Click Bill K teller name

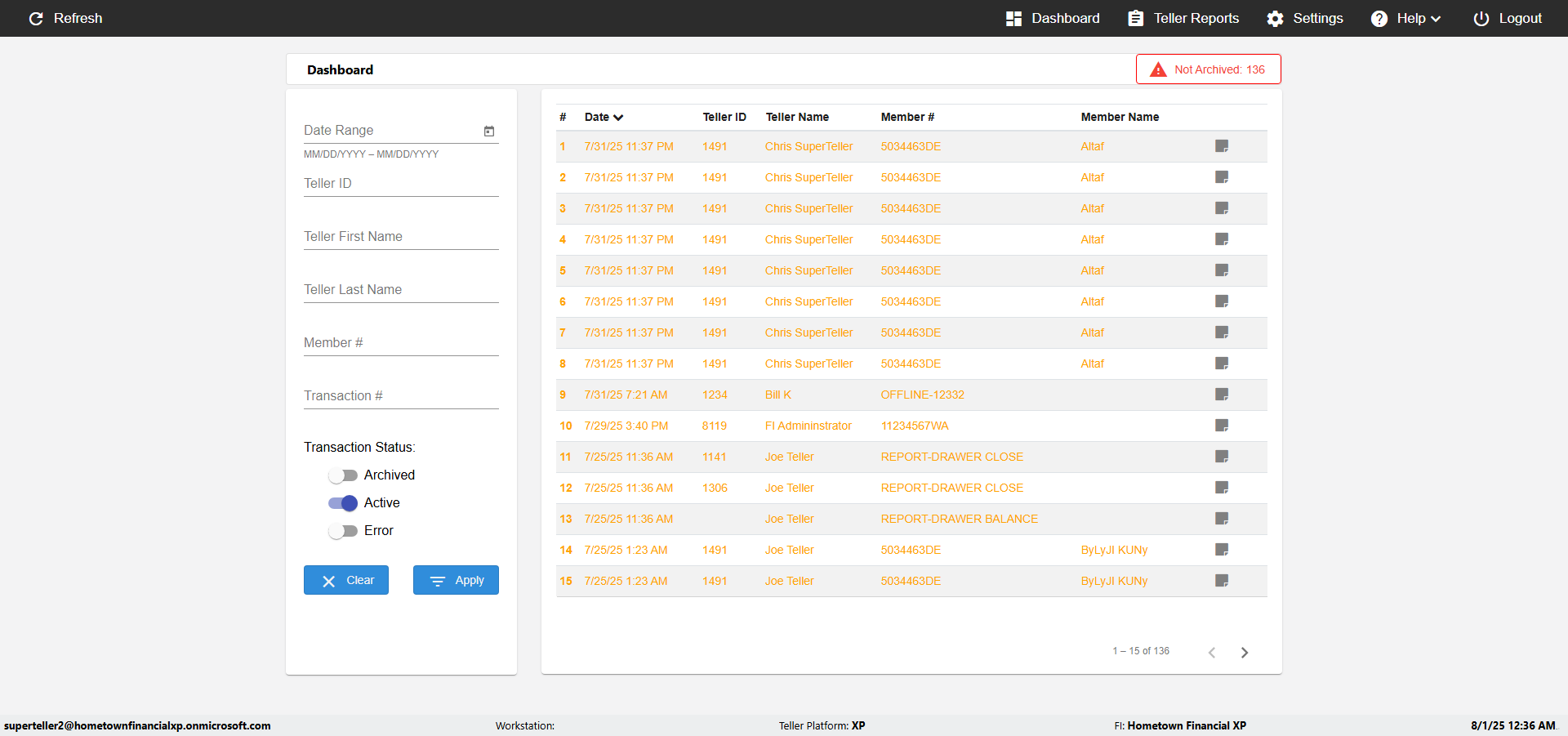[x=778, y=395]
